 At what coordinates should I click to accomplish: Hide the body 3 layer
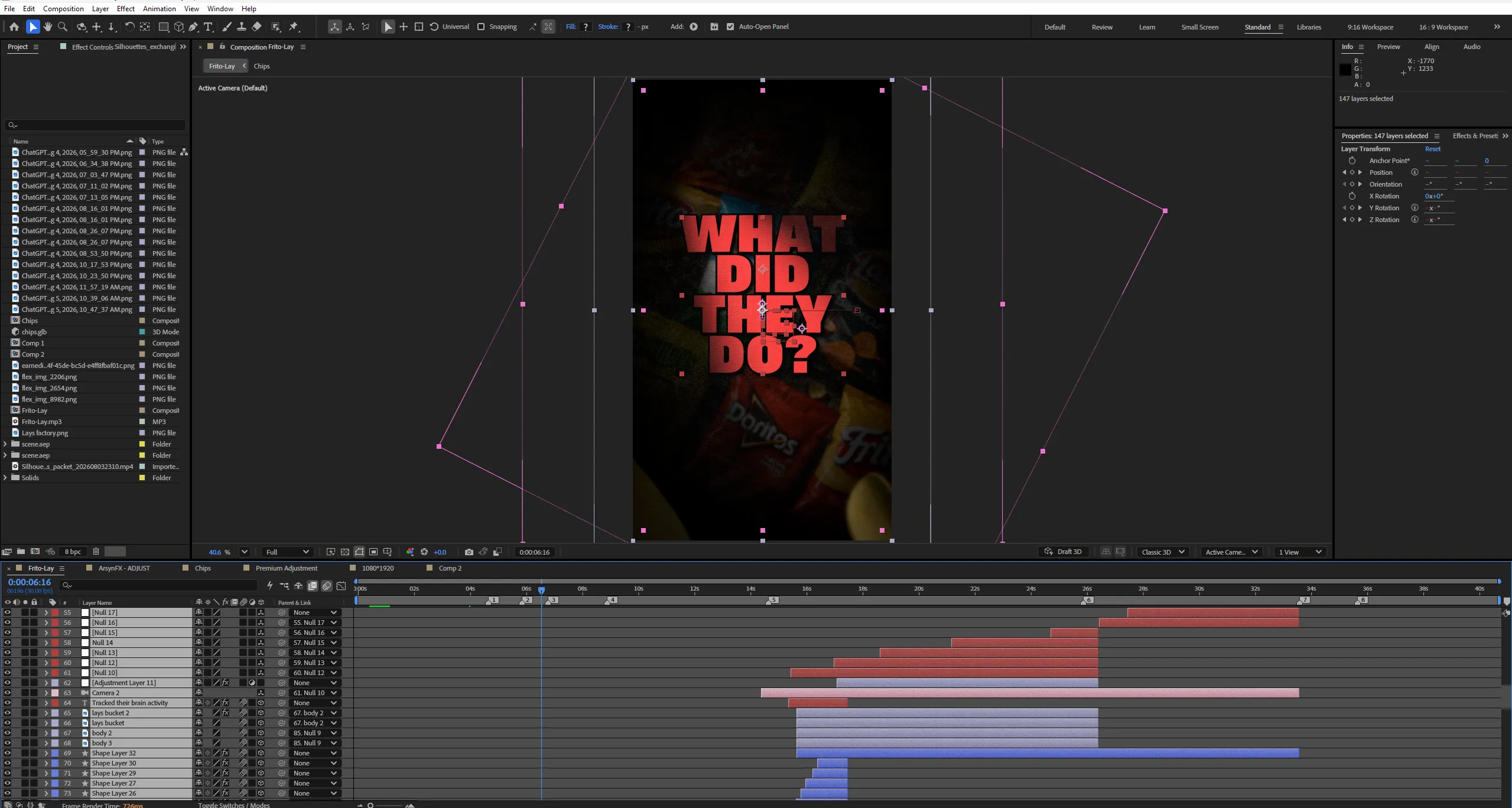click(8, 743)
